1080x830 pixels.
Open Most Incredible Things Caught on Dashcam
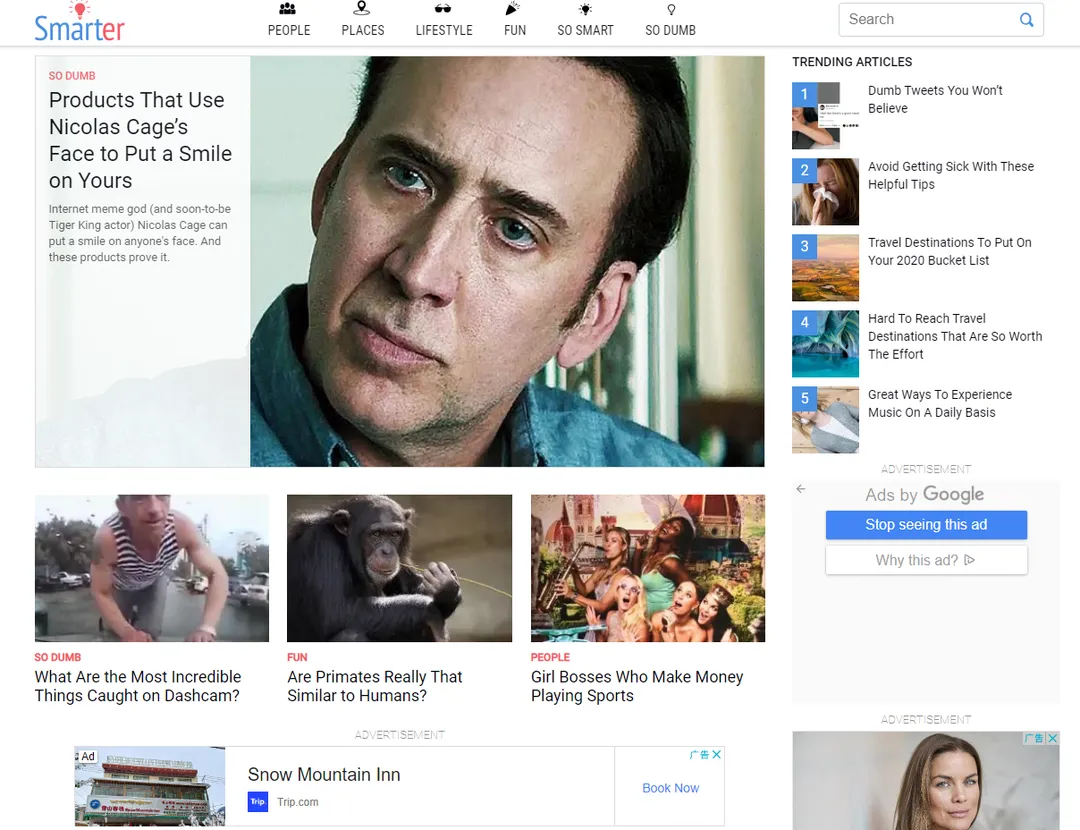tap(138, 686)
